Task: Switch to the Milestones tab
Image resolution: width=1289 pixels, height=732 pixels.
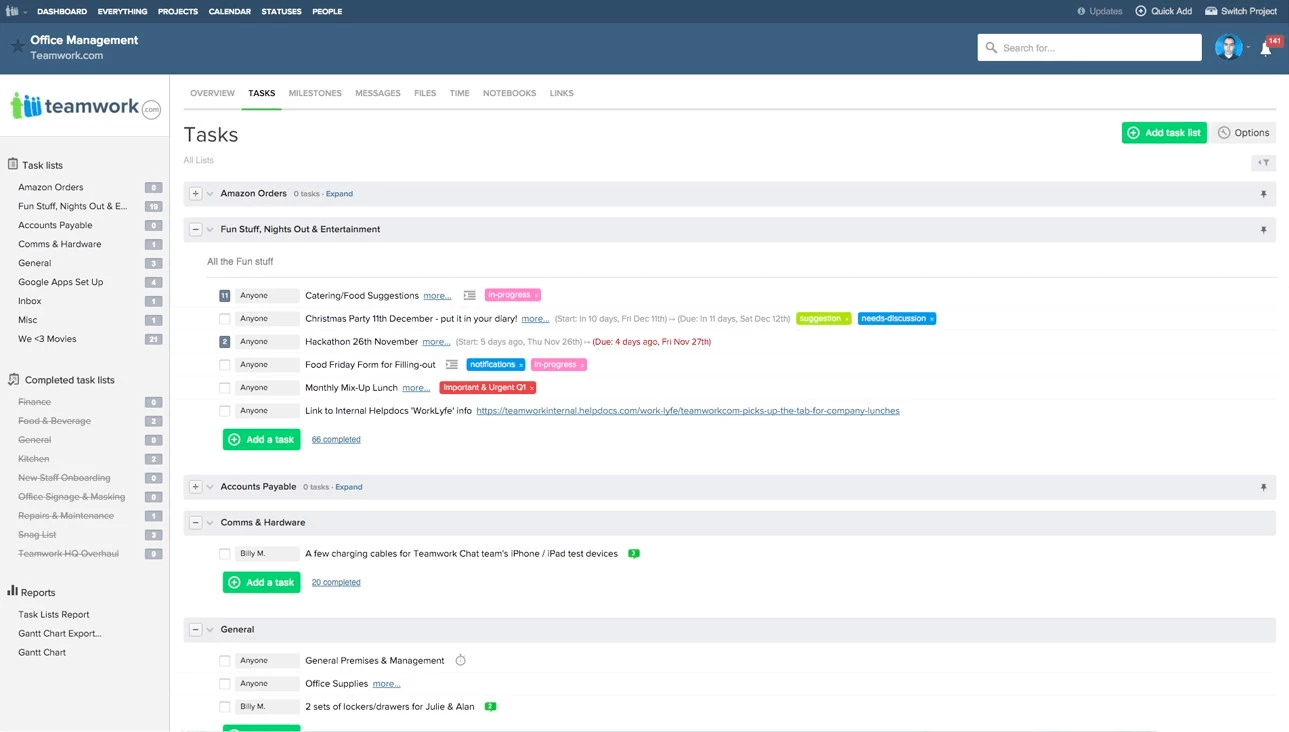Action: point(315,93)
